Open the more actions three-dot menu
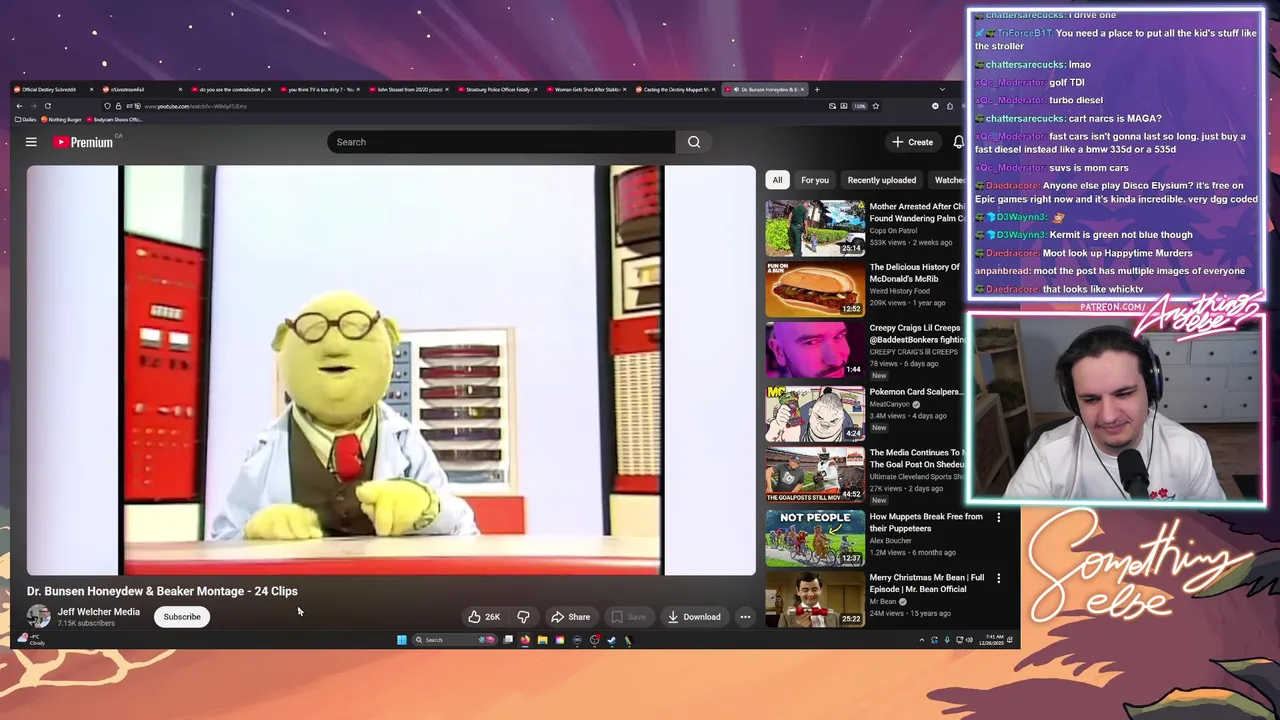Viewport: 1280px width, 720px height. click(x=745, y=617)
